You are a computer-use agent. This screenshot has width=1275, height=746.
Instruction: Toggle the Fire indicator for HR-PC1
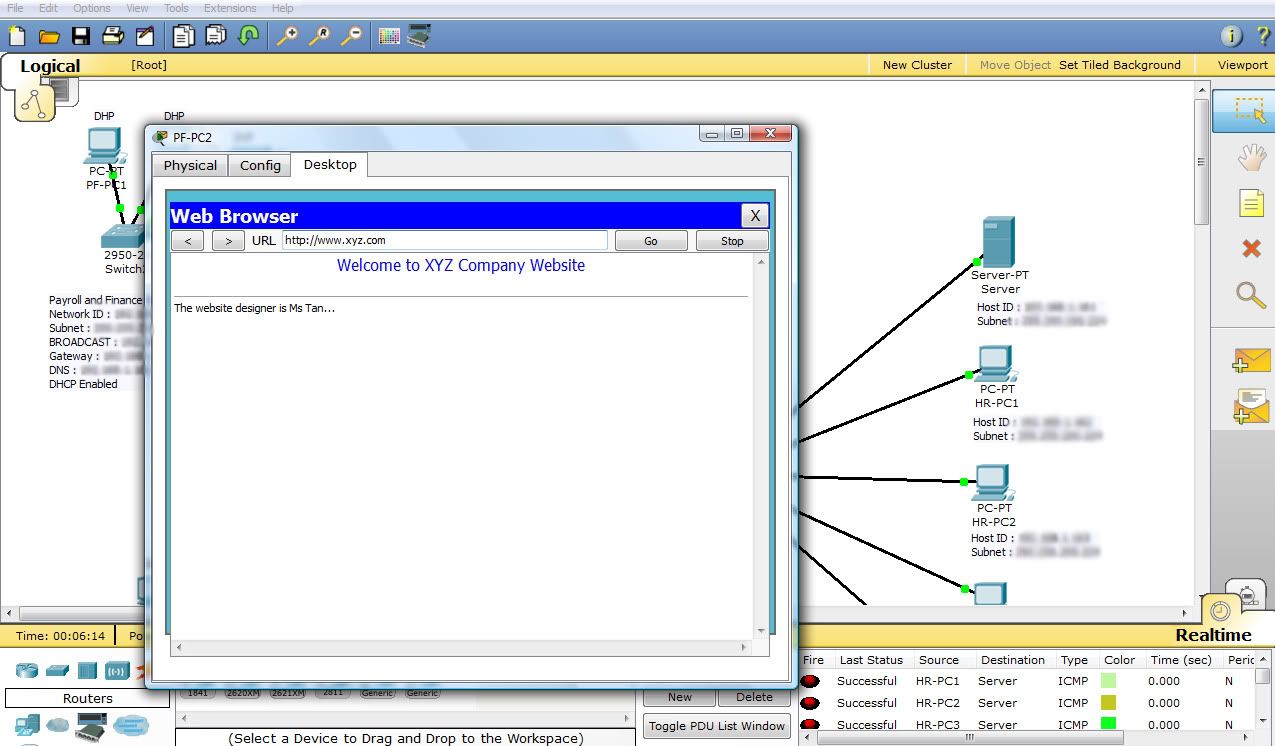point(810,681)
